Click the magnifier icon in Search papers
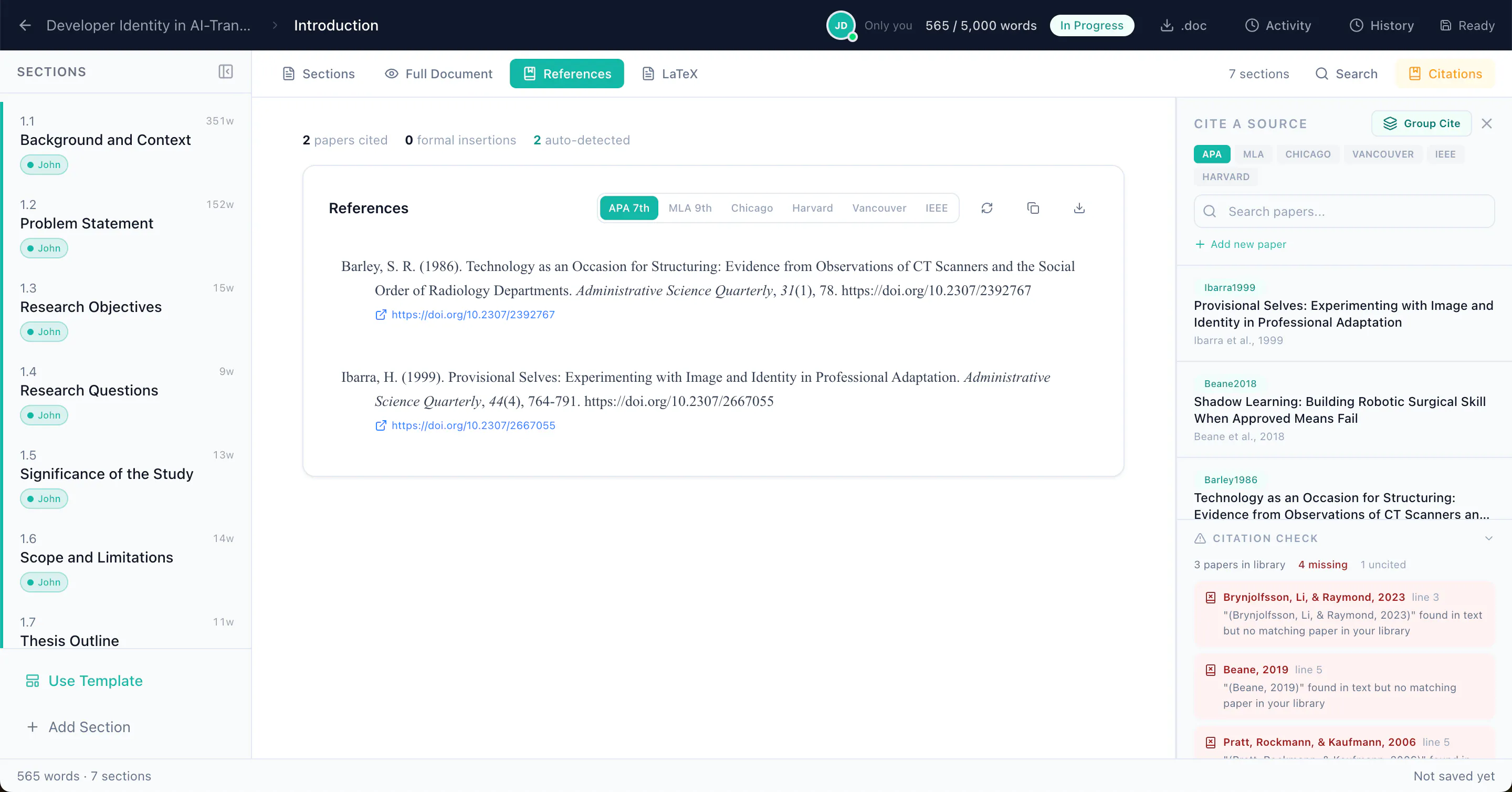1512x792 pixels. (x=1210, y=211)
